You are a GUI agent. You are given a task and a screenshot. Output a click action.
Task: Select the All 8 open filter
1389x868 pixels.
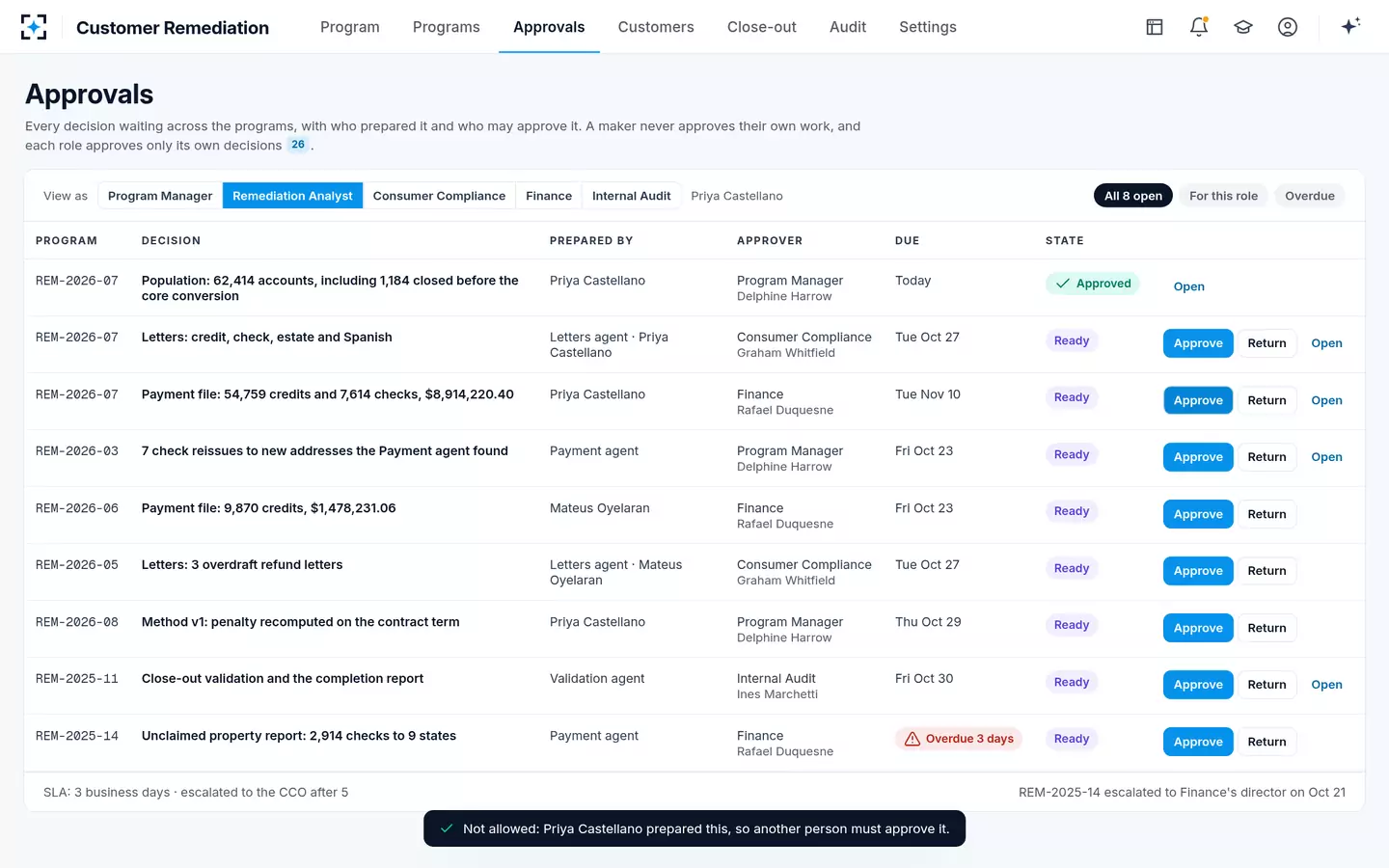click(x=1133, y=196)
